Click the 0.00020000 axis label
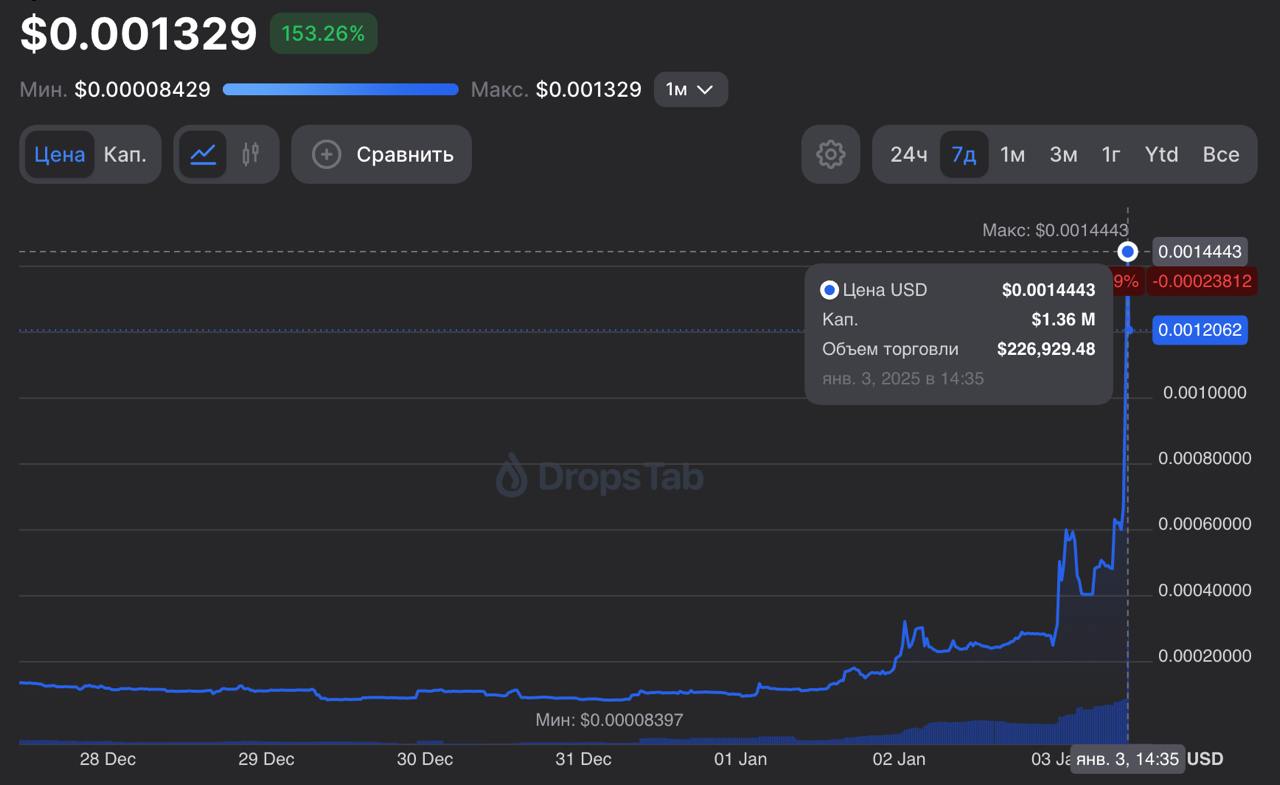1280x785 pixels. click(x=1205, y=656)
